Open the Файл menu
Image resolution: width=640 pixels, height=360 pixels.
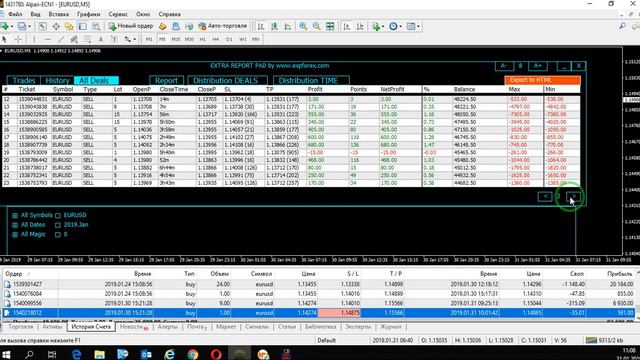[x=15, y=14]
